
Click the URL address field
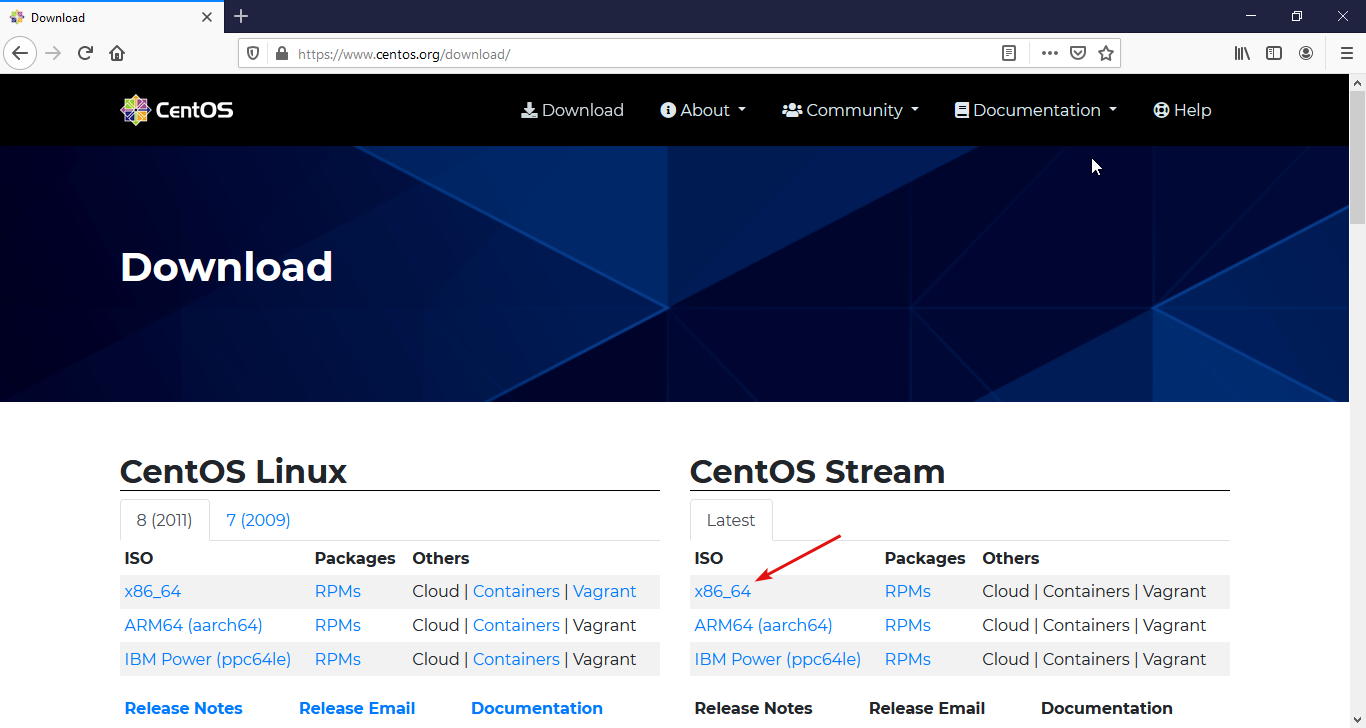pyautogui.click(x=640, y=53)
